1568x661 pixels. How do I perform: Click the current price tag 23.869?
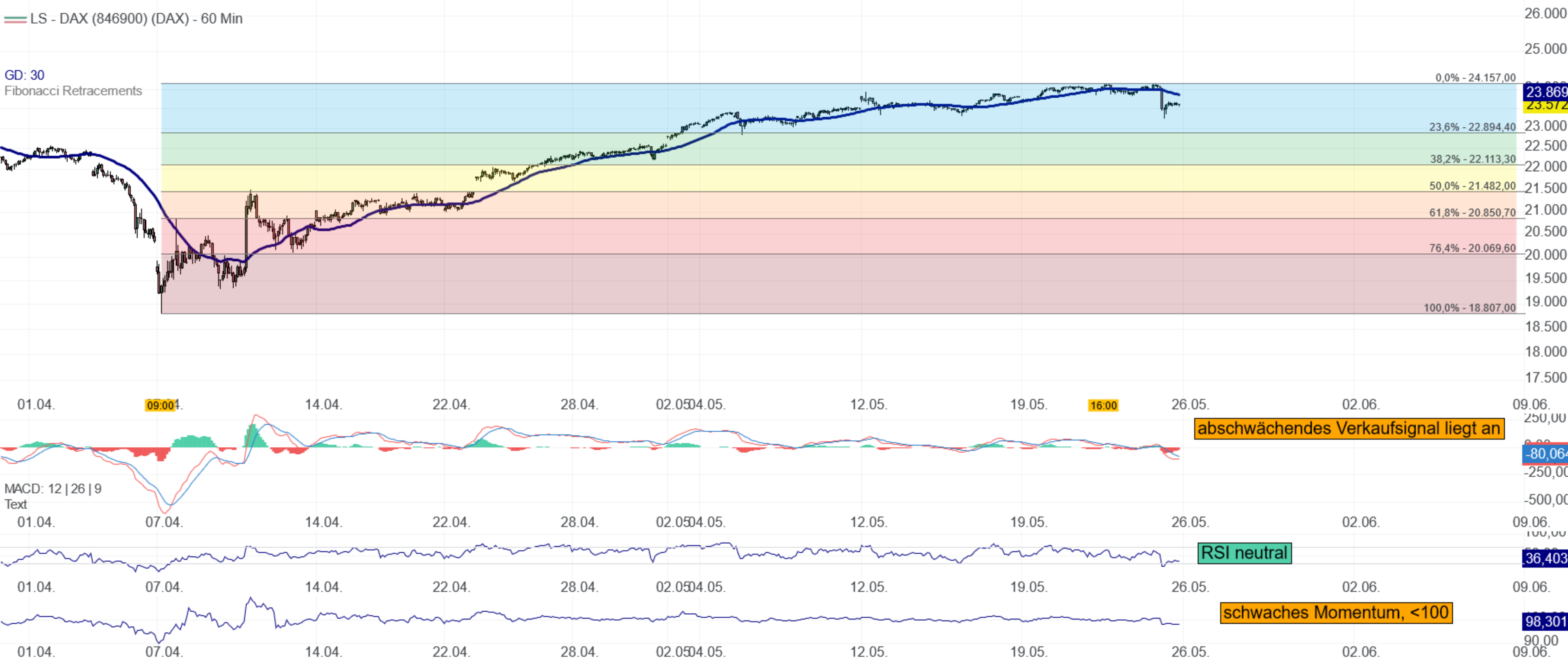1545,92
